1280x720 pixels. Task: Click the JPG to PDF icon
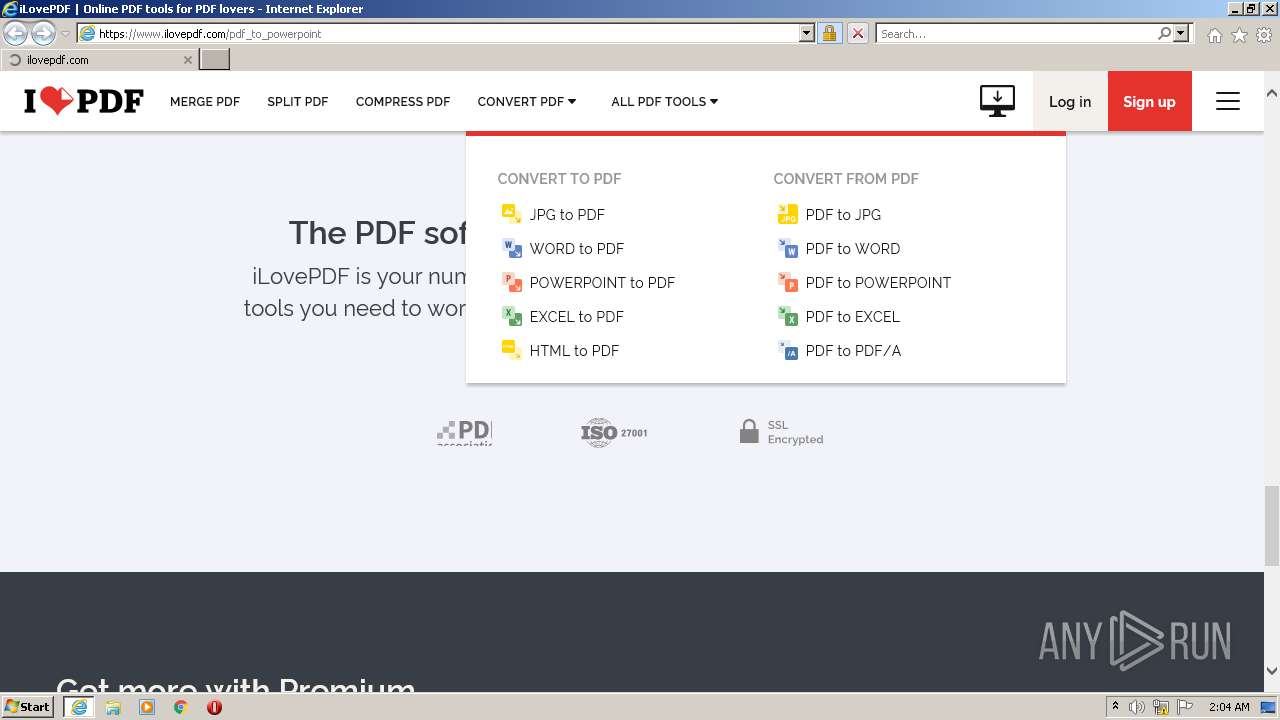(x=511, y=214)
